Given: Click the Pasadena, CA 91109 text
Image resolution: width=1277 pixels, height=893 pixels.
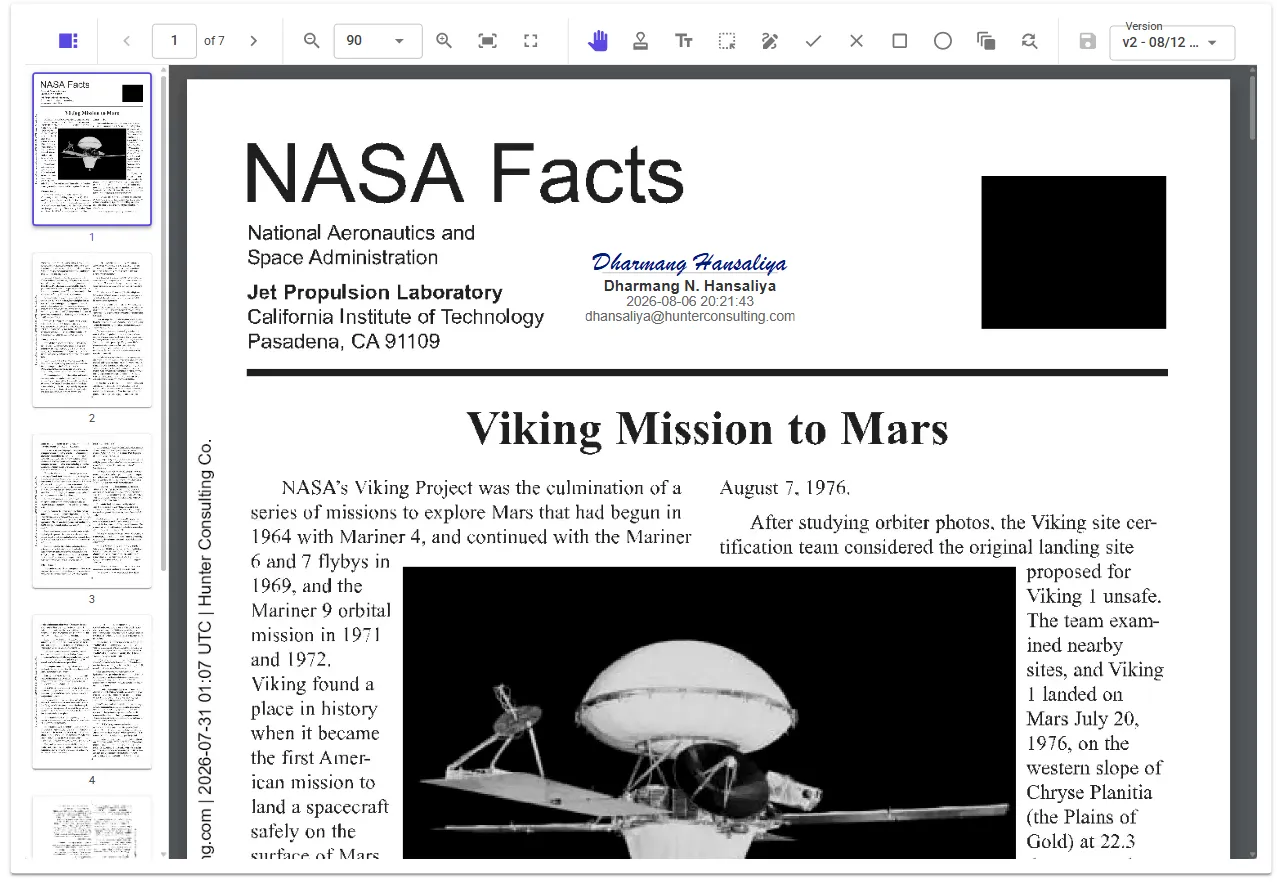Looking at the screenshot, I should coord(344,341).
